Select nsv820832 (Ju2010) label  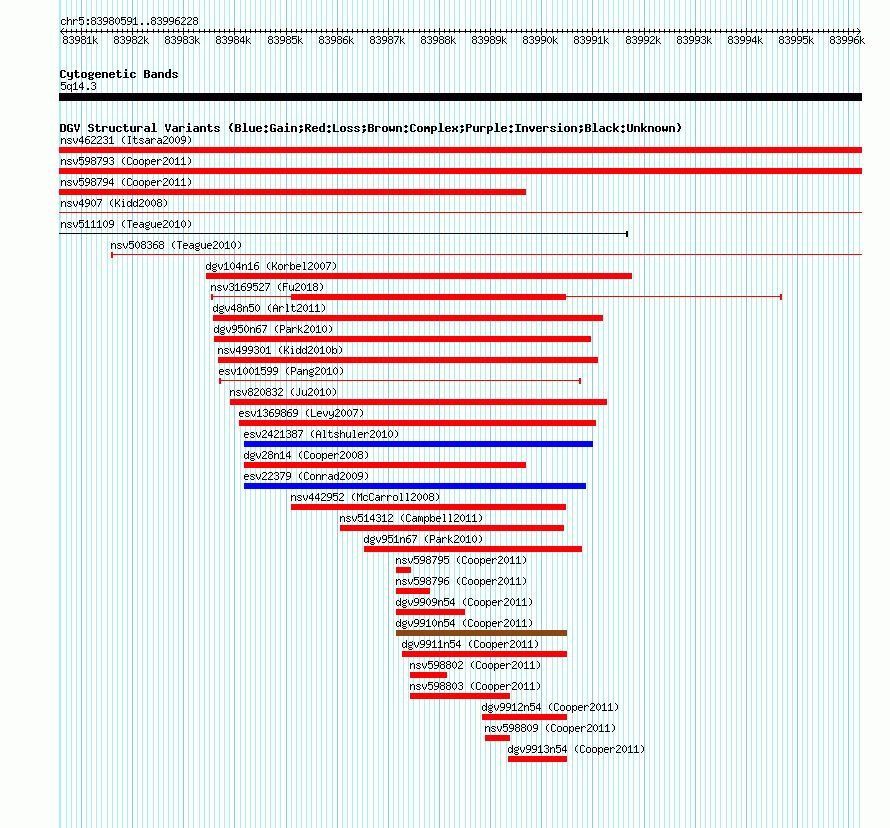click(x=283, y=392)
